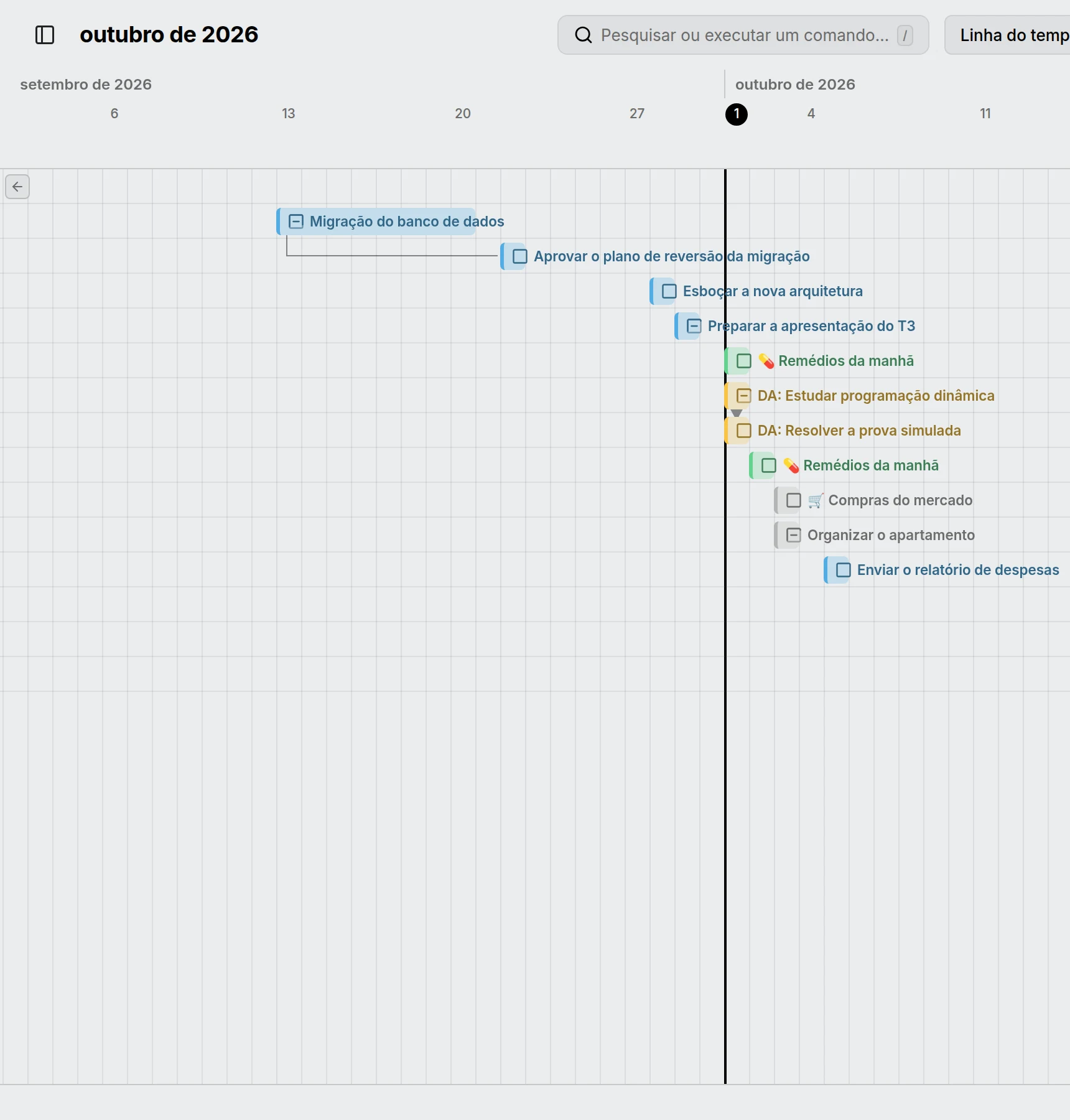
Task: Click the shopping cart emoji on Compras do mercado
Action: (x=816, y=500)
